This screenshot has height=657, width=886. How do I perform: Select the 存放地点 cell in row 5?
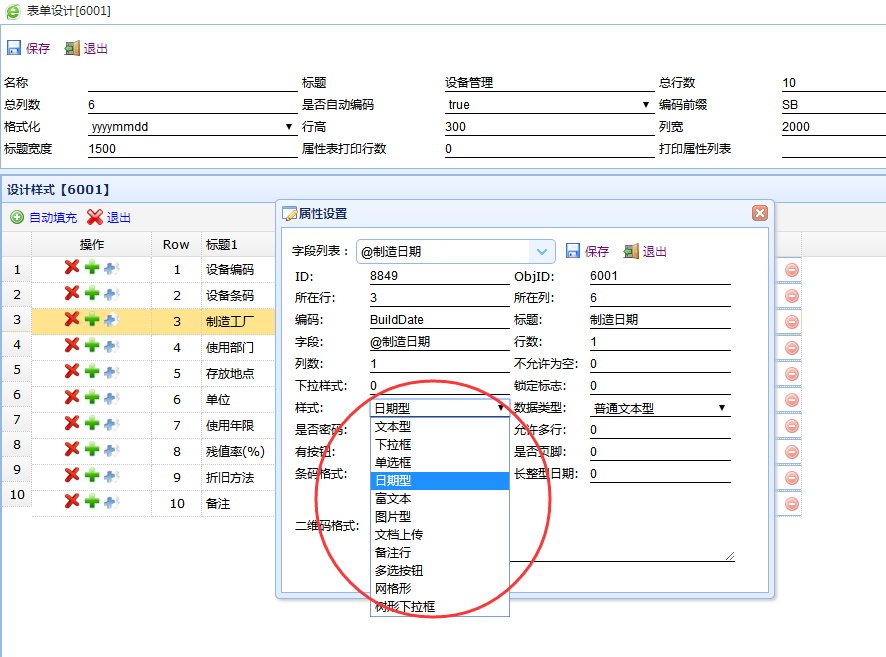(x=229, y=373)
